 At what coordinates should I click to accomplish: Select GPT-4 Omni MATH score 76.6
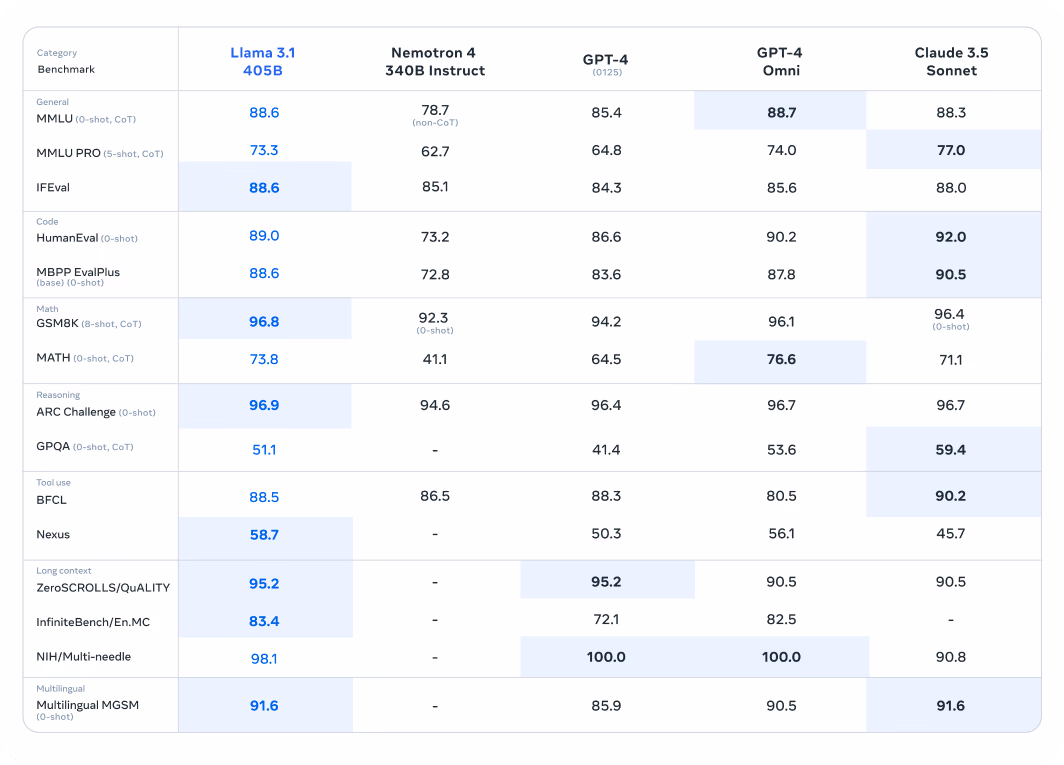pos(781,359)
